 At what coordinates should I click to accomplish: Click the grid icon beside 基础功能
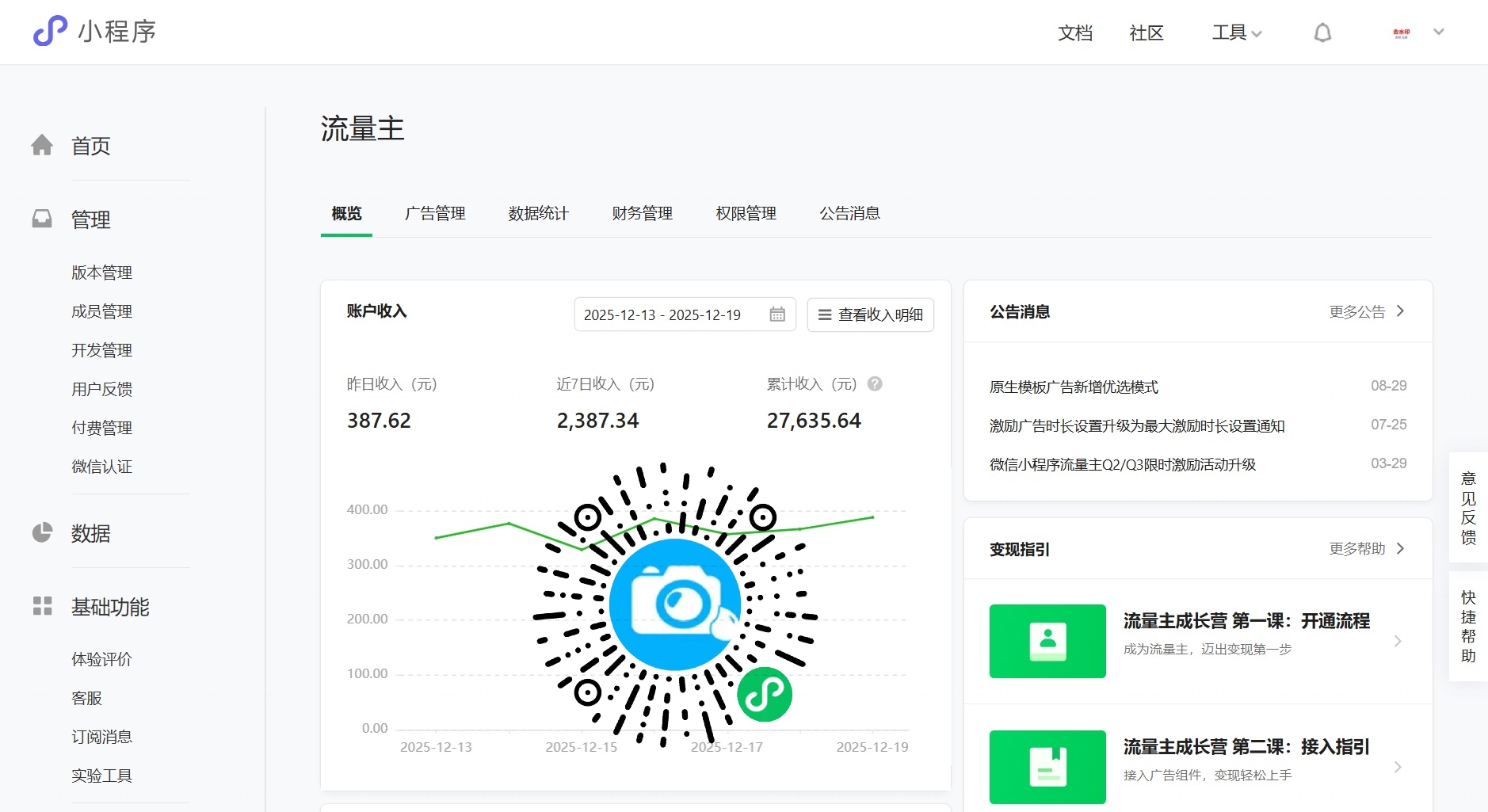(42, 606)
